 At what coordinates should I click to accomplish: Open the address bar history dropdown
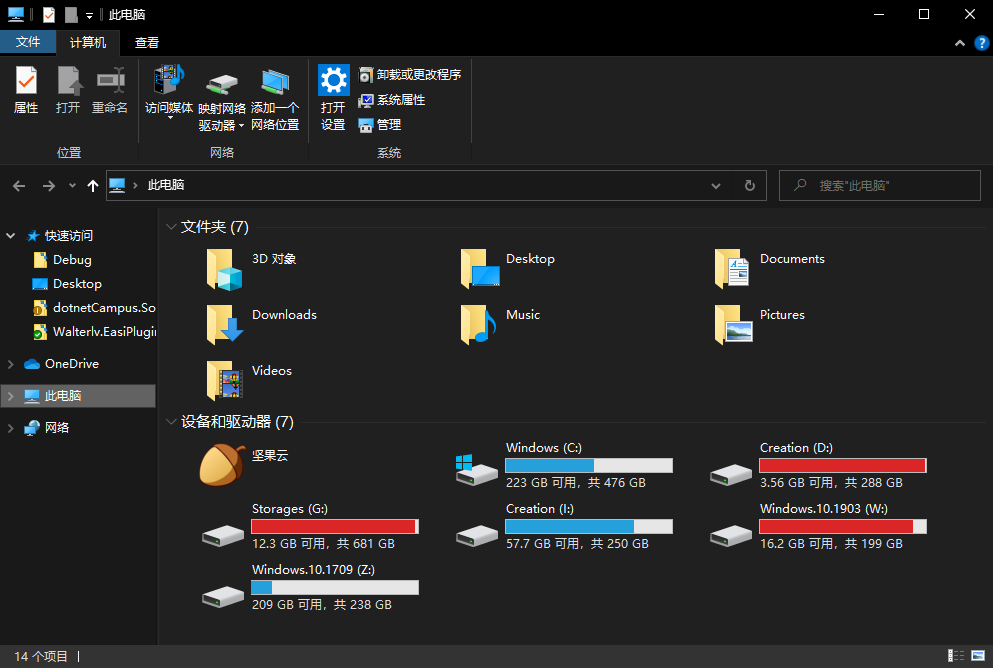click(x=716, y=185)
